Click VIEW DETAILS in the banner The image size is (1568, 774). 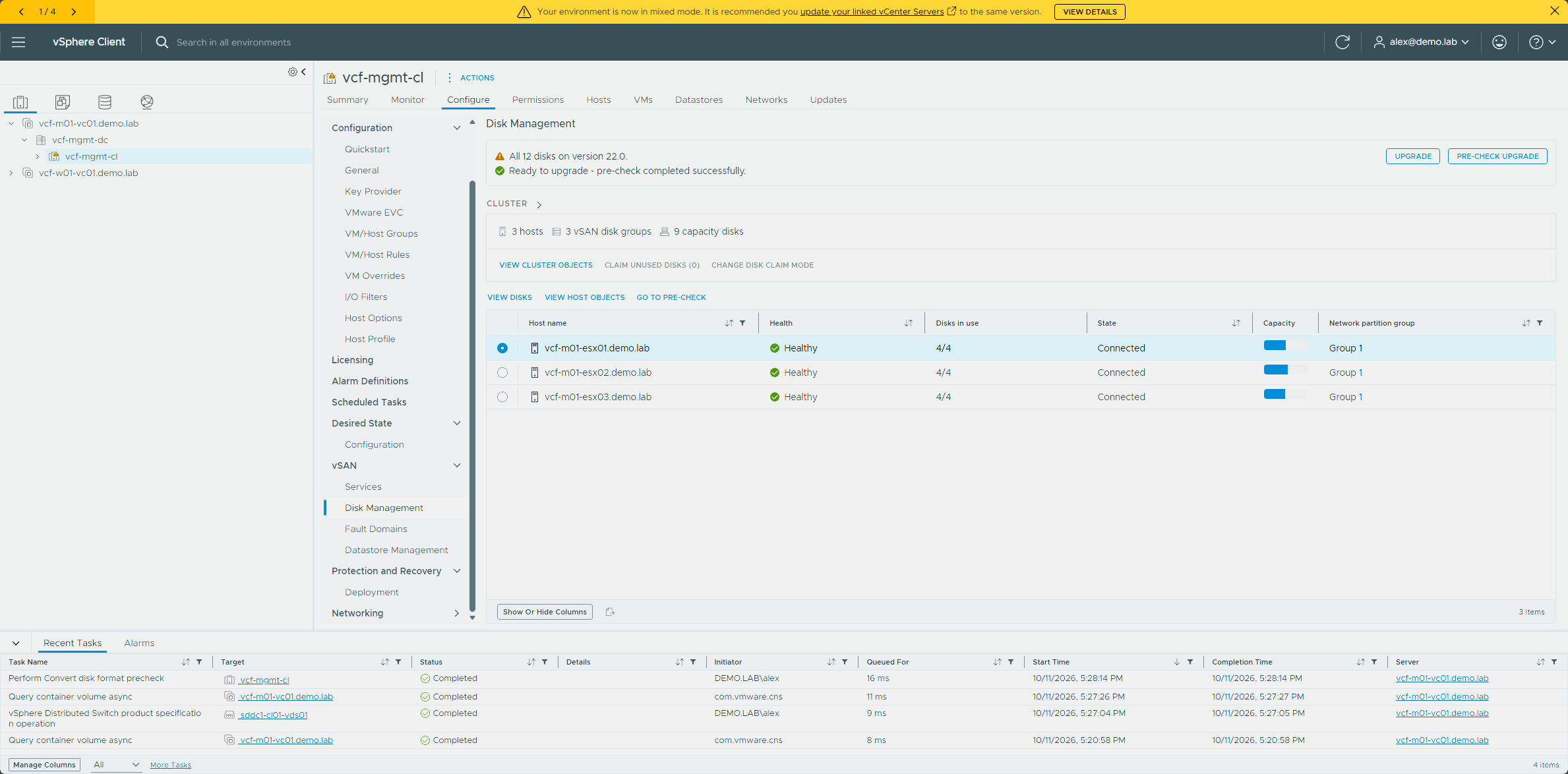1089,12
